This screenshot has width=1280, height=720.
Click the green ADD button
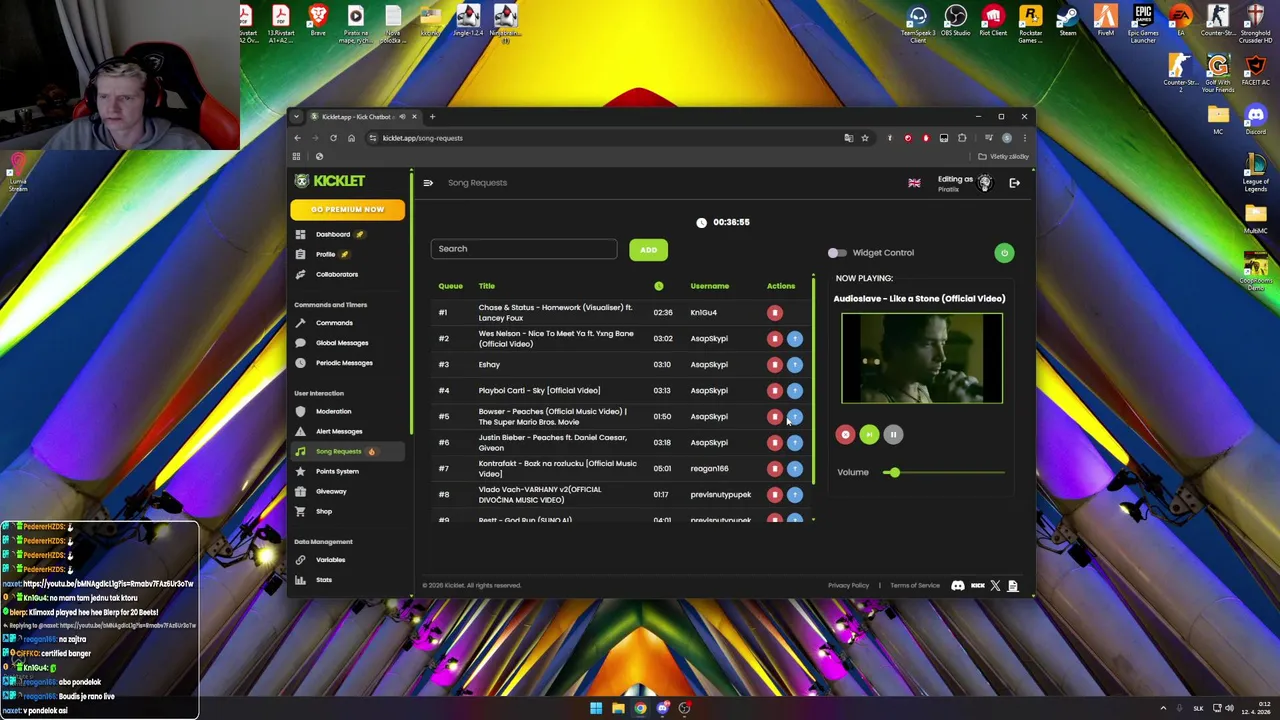click(x=648, y=250)
